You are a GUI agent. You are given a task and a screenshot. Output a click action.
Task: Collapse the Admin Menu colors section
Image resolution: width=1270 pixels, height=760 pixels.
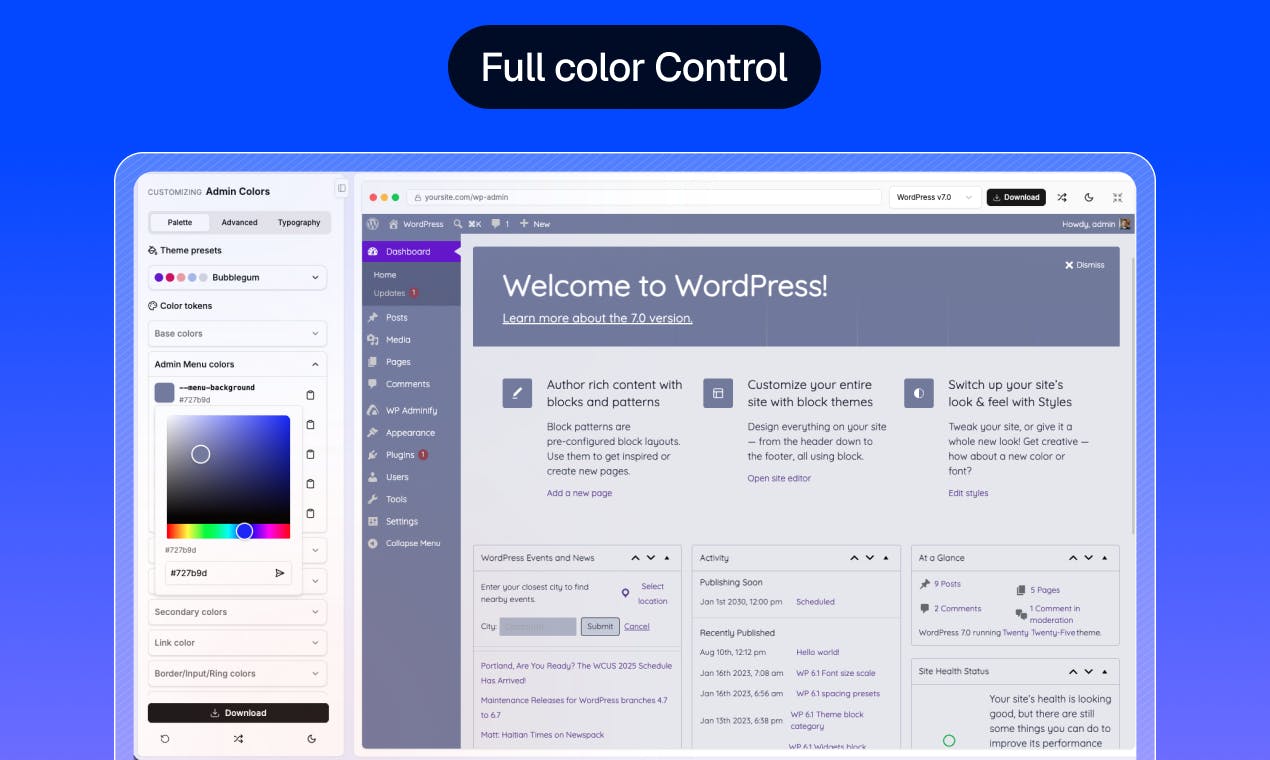click(238, 364)
